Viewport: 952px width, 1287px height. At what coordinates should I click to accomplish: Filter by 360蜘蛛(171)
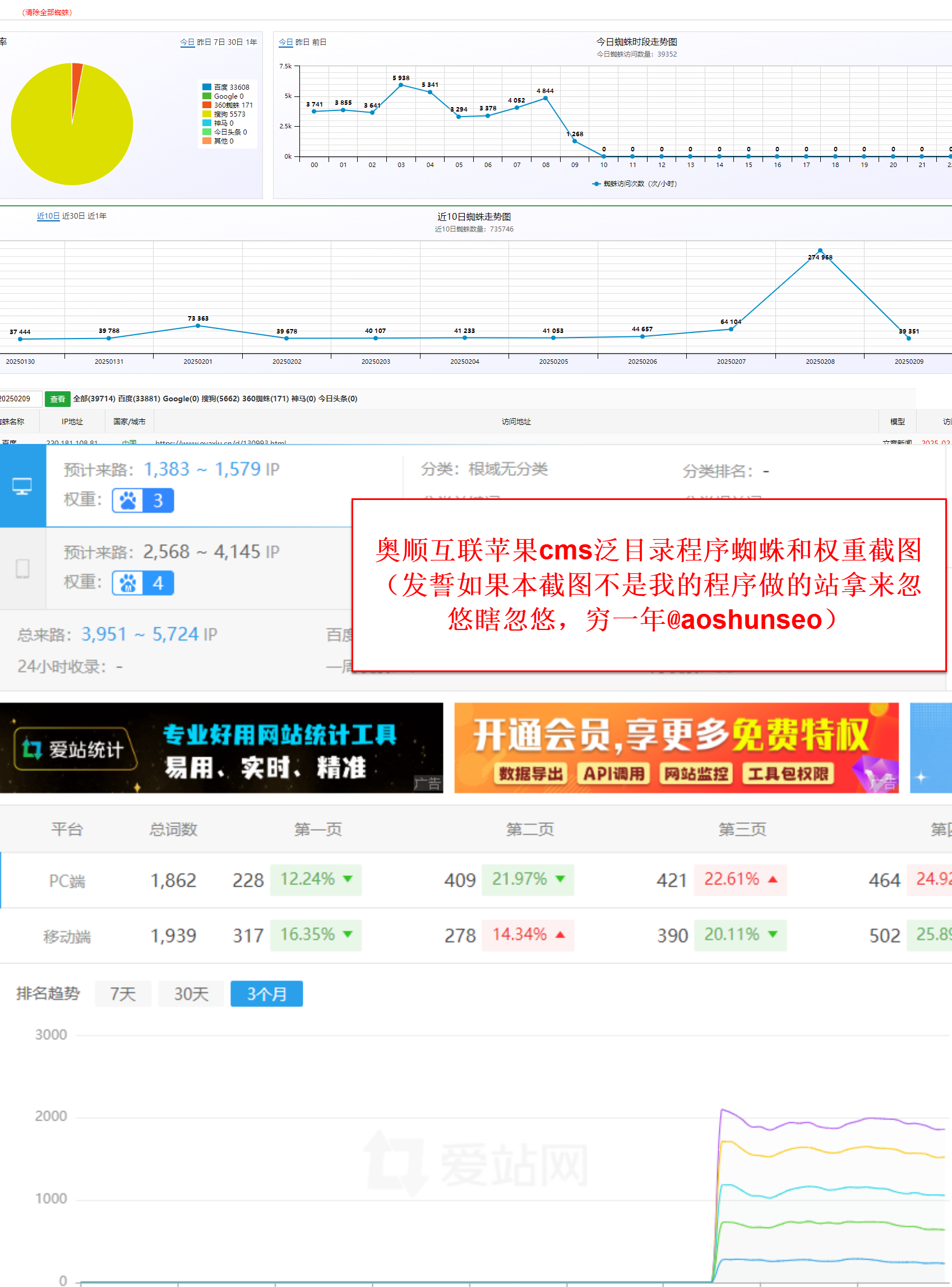tap(266, 399)
